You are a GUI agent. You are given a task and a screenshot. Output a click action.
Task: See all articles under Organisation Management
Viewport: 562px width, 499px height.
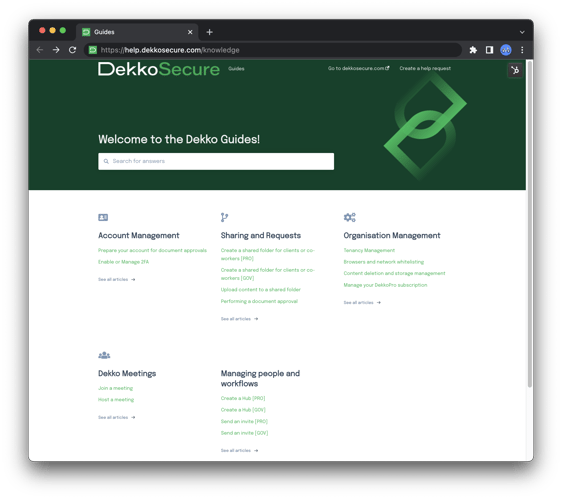(x=362, y=303)
